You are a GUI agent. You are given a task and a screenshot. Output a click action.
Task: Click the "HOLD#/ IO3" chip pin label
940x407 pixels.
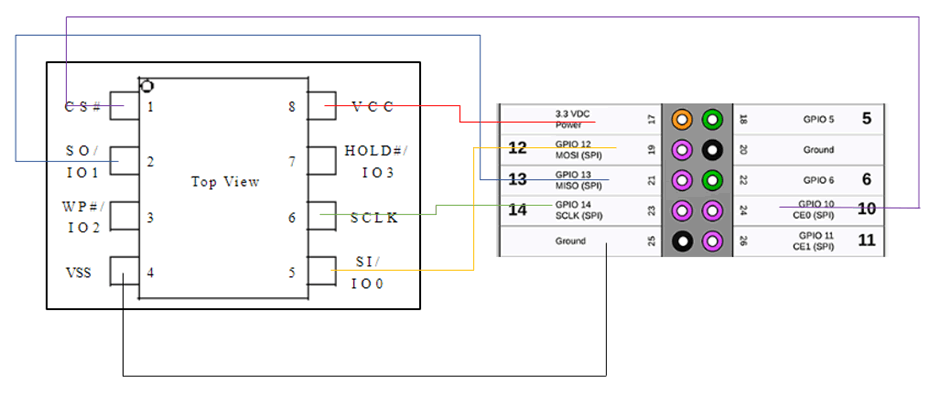click(x=376, y=162)
